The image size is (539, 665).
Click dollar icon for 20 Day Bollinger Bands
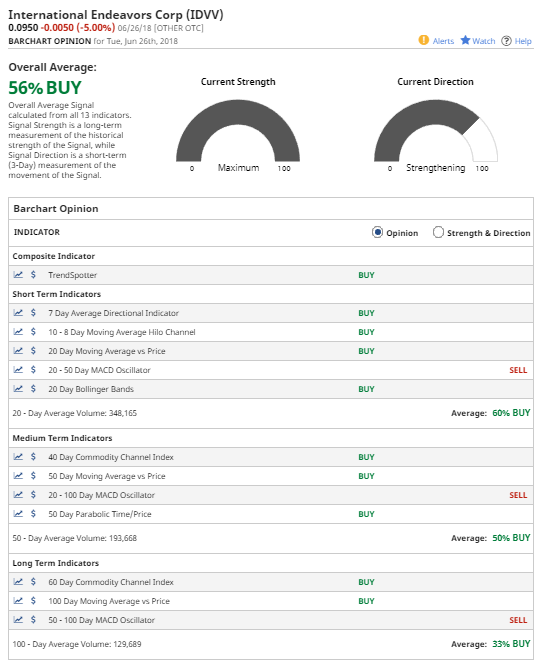[x=33, y=388]
